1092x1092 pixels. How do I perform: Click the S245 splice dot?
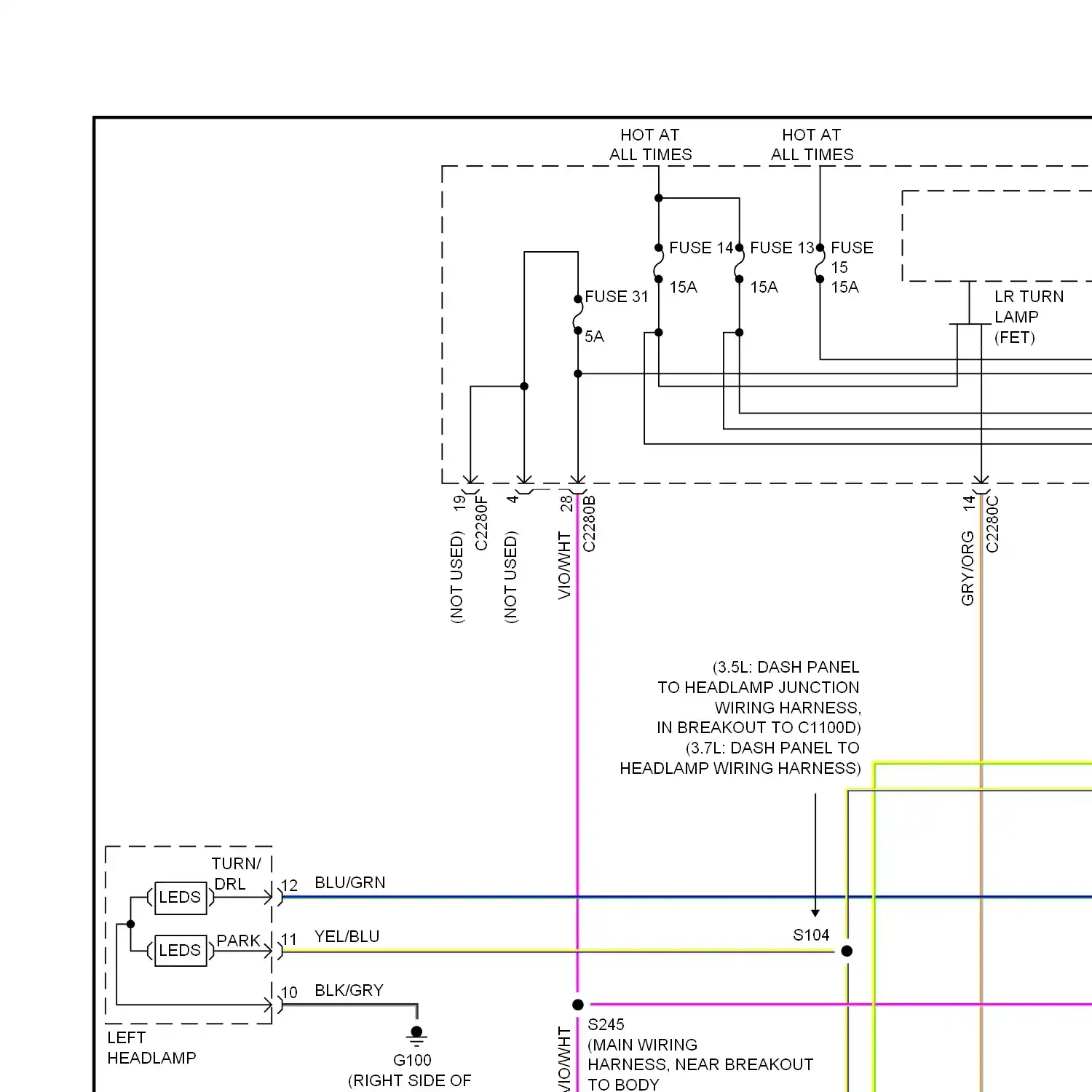[577, 1005]
